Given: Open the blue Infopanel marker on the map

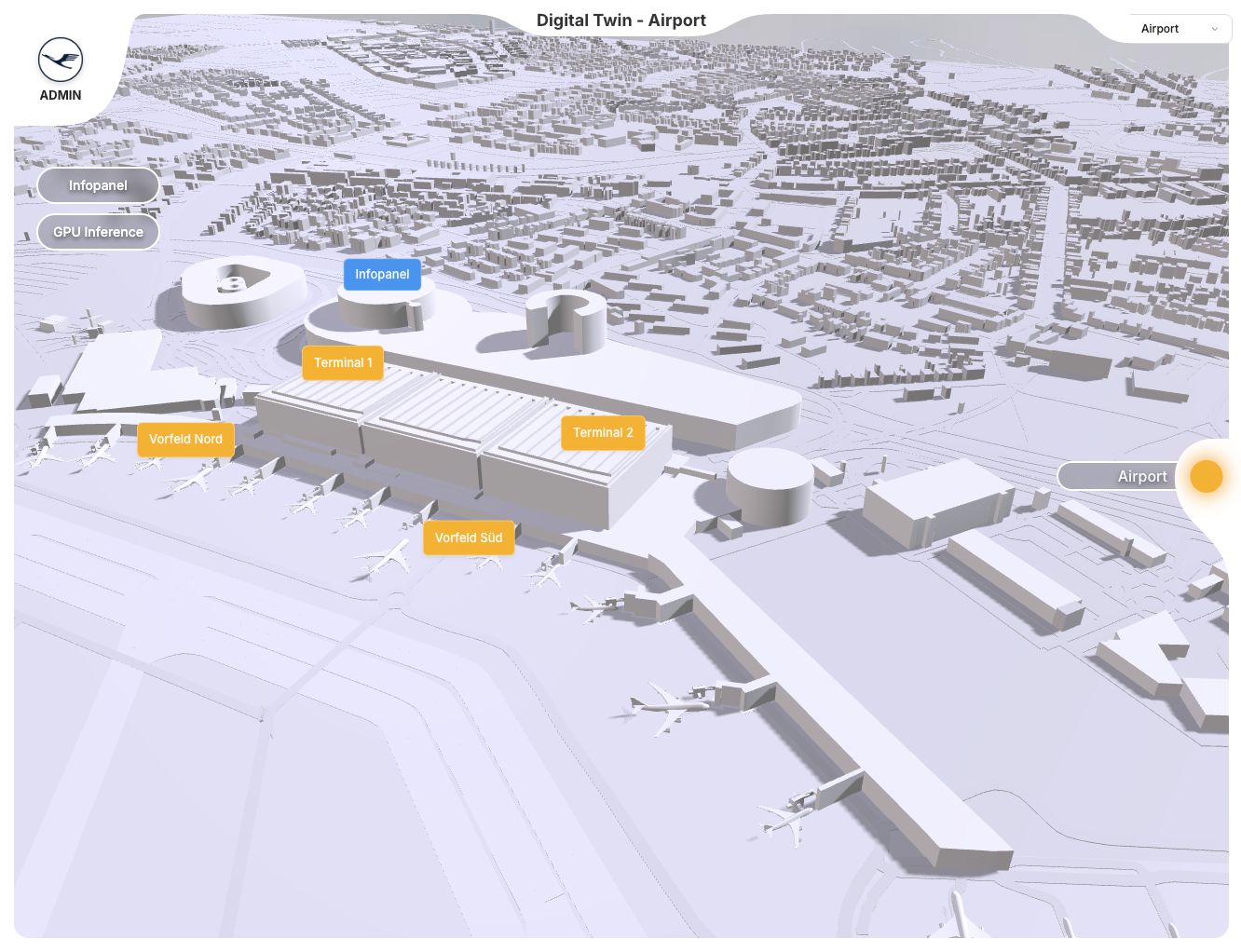Looking at the screenshot, I should click(x=382, y=275).
